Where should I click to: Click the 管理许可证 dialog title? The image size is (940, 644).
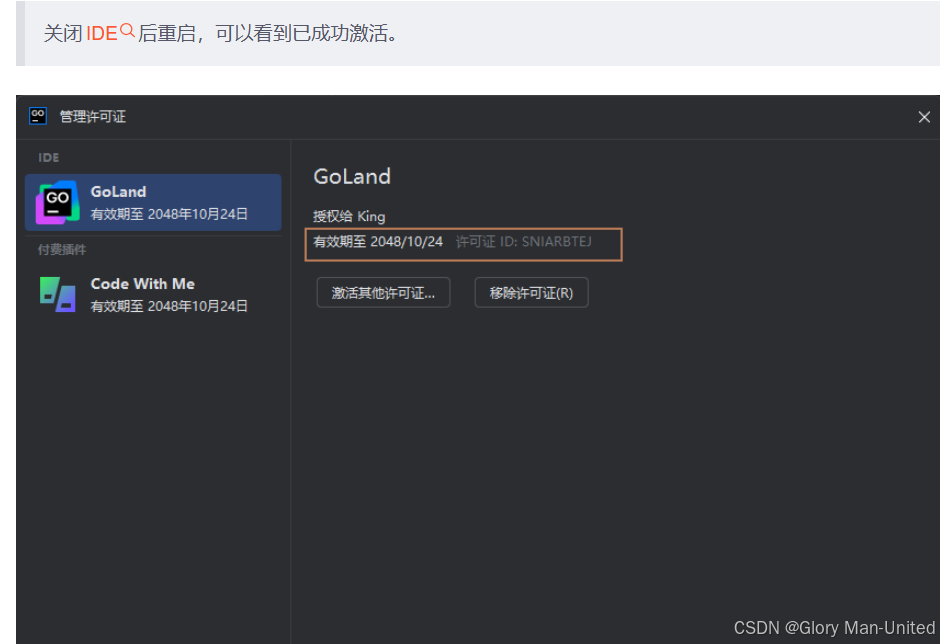coord(93,116)
